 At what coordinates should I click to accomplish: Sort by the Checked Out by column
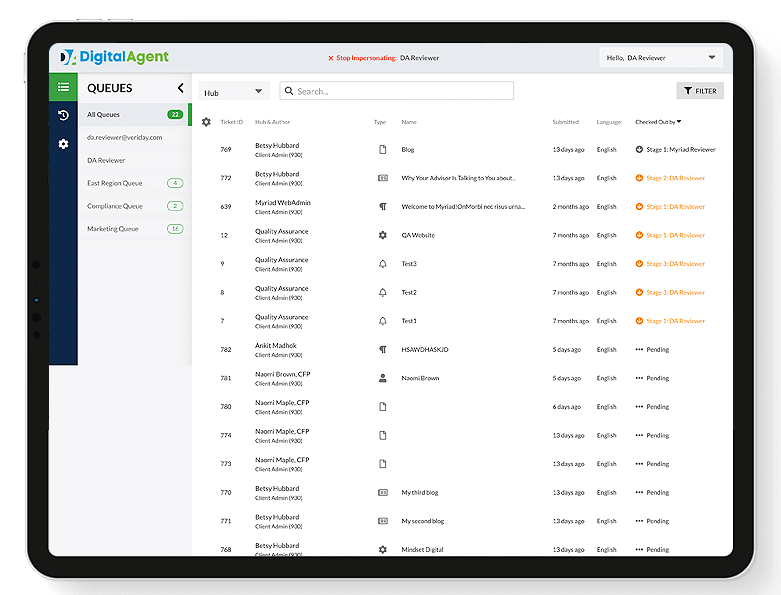click(x=658, y=122)
